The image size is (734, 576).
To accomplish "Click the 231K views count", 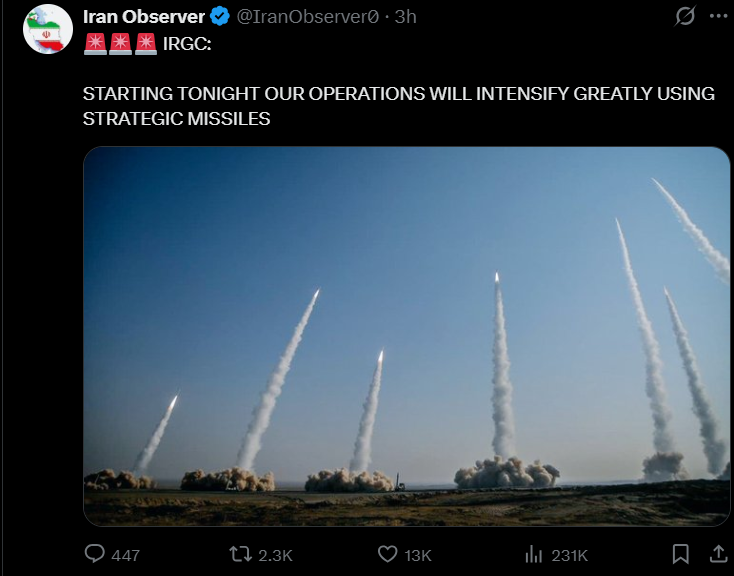I will [x=569, y=555].
